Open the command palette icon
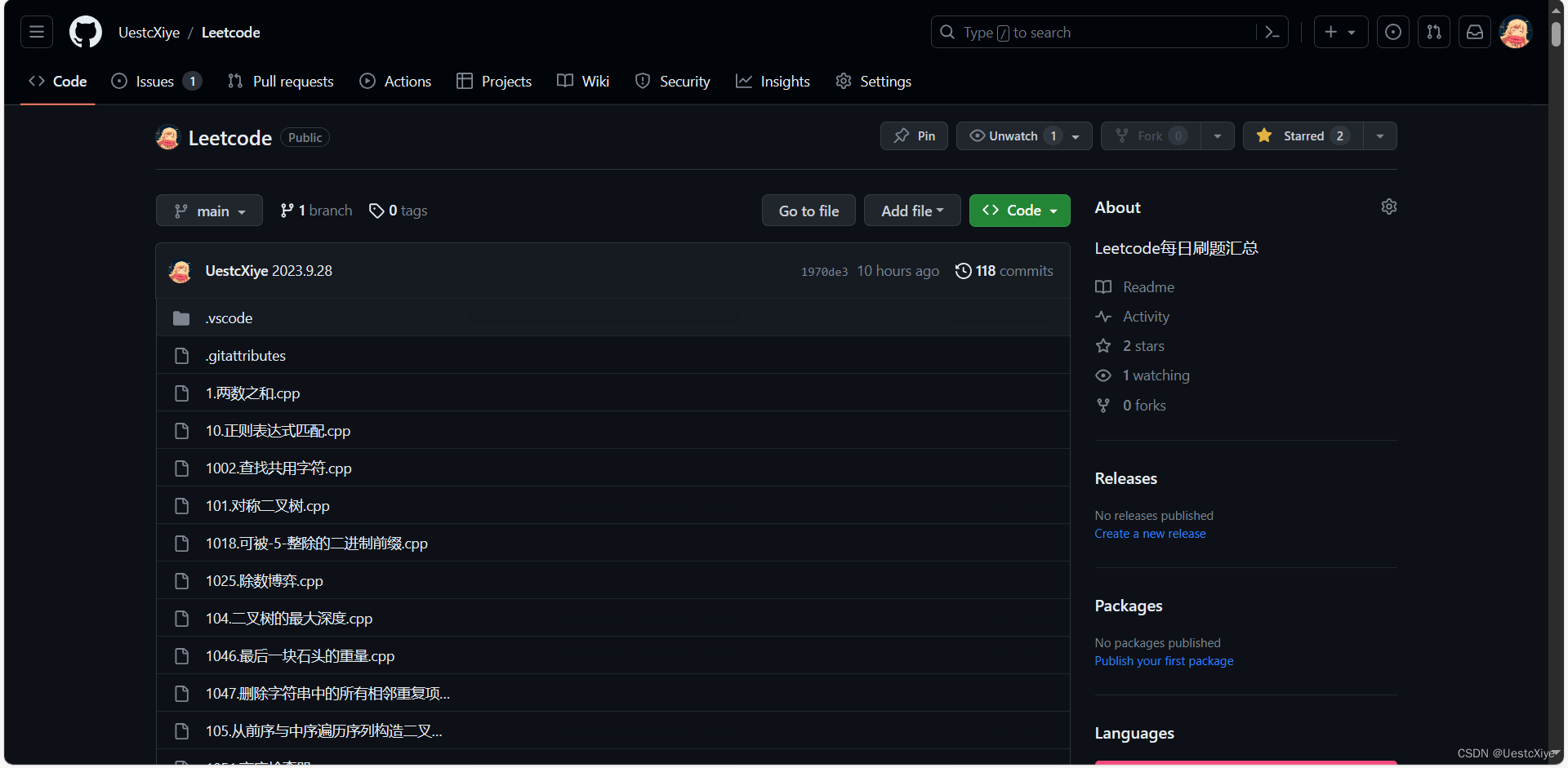Image resolution: width=1568 pixels, height=768 pixels. click(x=1272, y=32)
